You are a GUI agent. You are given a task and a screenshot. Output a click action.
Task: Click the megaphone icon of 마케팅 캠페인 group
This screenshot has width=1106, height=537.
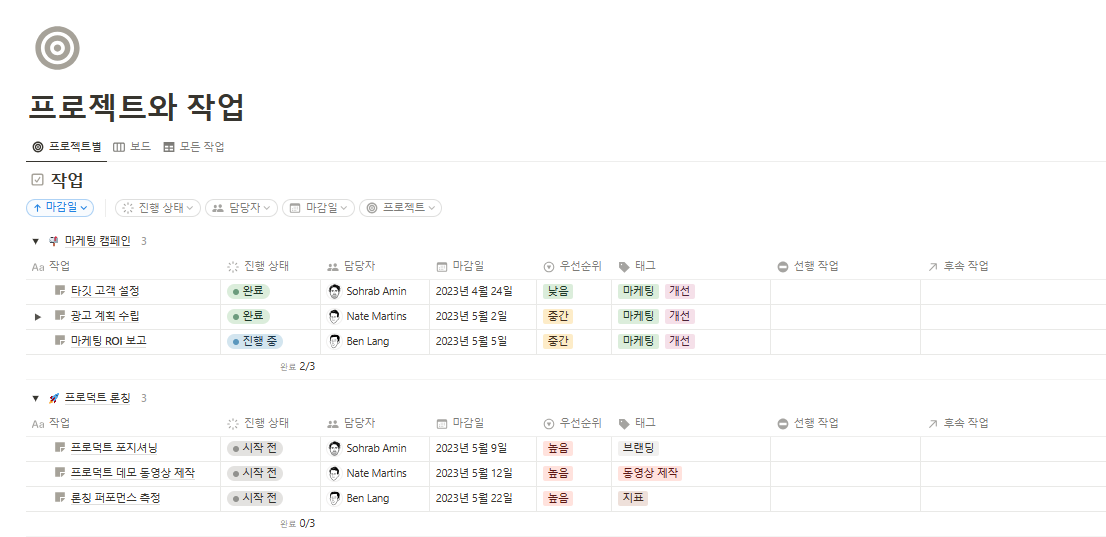pos(54,241)
